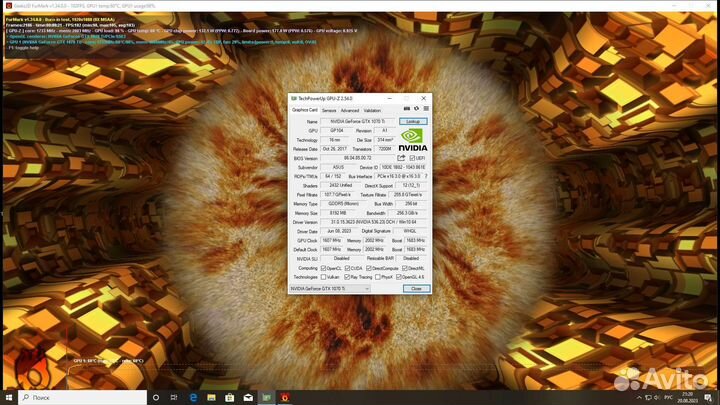Click the NVIDIA logo in GPU-Z
The image size is (720, 405).
[412, 140]
